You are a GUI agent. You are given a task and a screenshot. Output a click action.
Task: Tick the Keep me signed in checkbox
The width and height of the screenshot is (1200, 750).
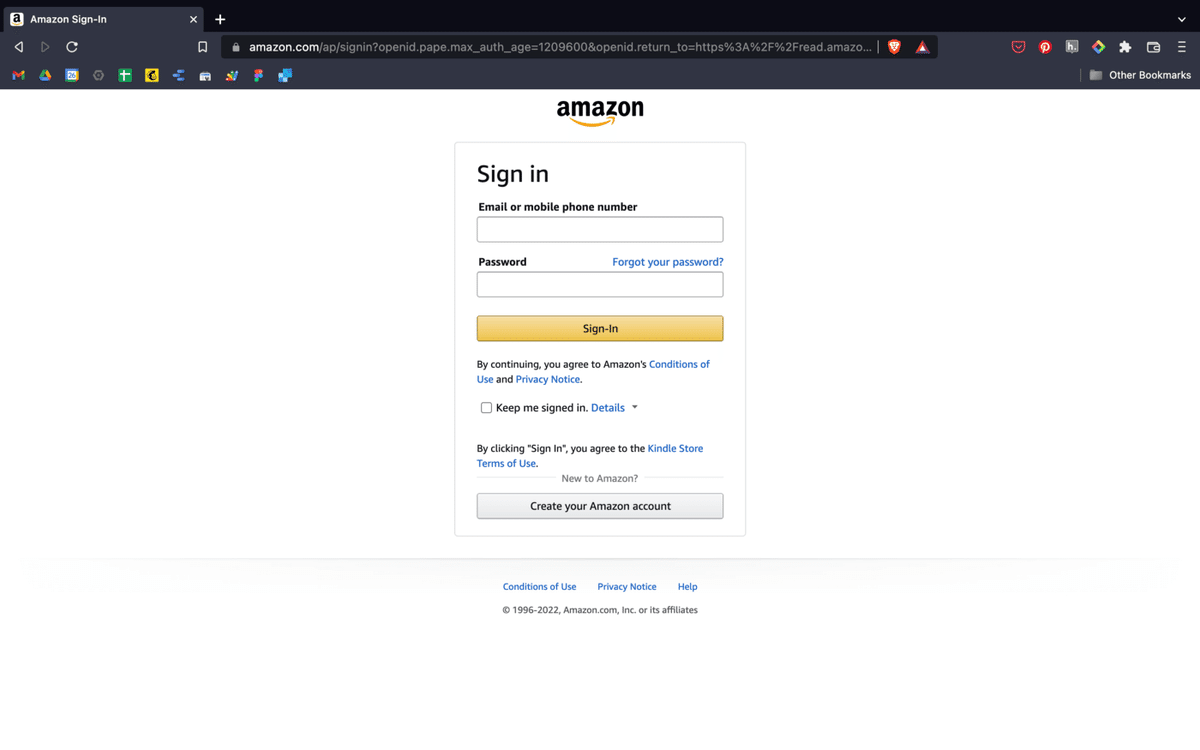pos(486,408)
